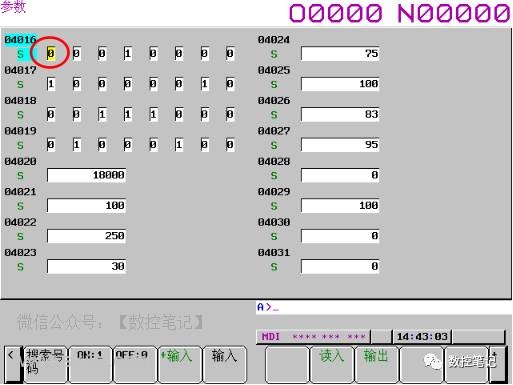Select the ON:1 softkey
Viewport: 513px width, 385px height.
click(x=90, y=364)
